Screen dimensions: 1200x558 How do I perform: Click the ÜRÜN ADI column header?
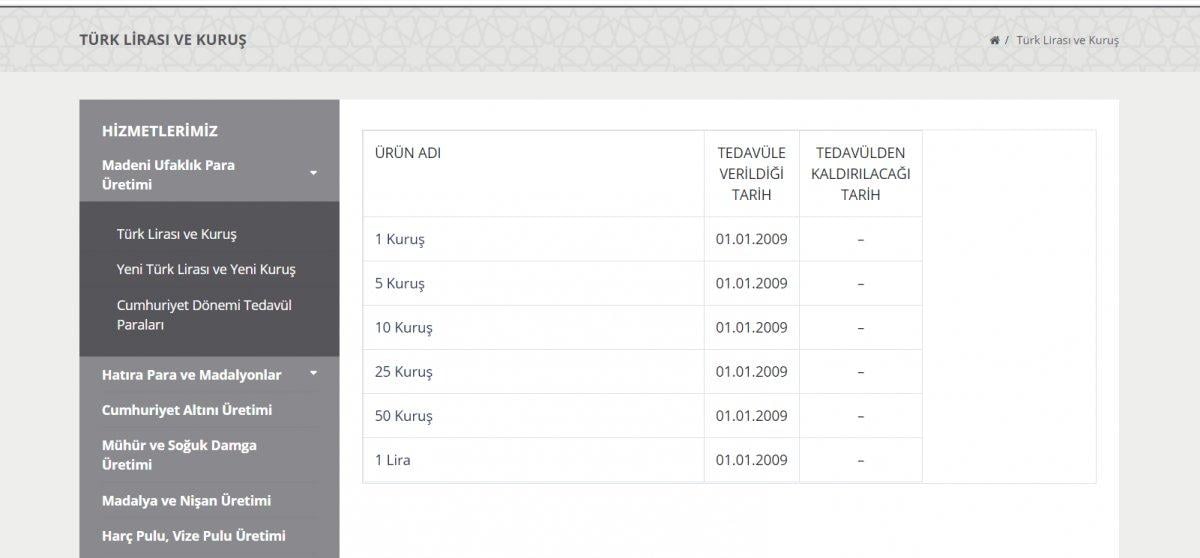pos(407,153)
